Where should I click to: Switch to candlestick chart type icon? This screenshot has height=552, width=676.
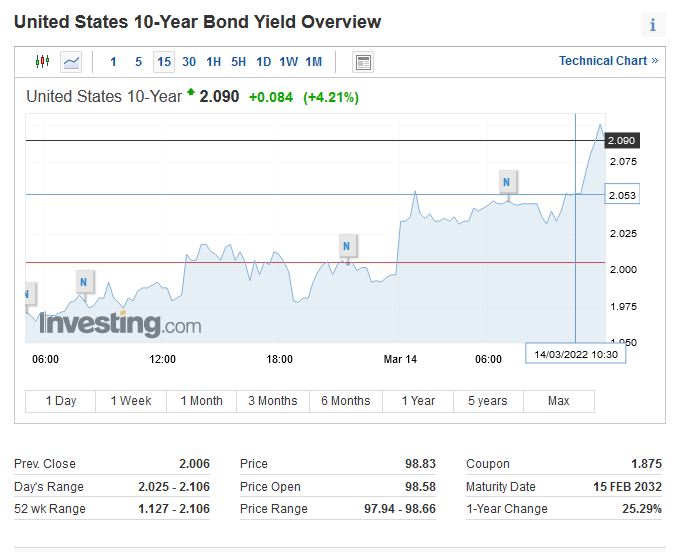coord(42,62)
